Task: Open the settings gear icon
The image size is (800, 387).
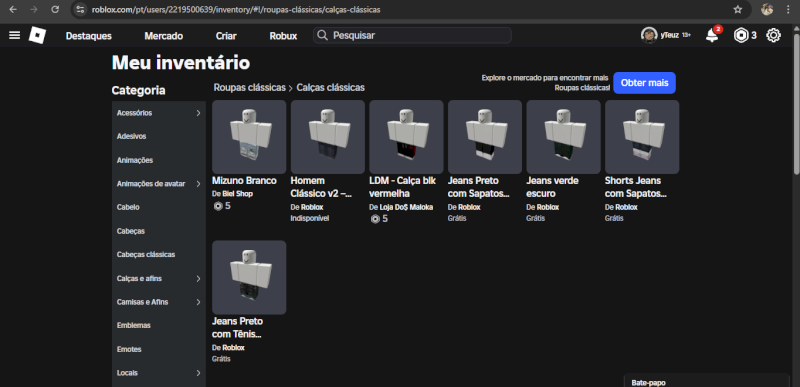Action: pos(773,35)
